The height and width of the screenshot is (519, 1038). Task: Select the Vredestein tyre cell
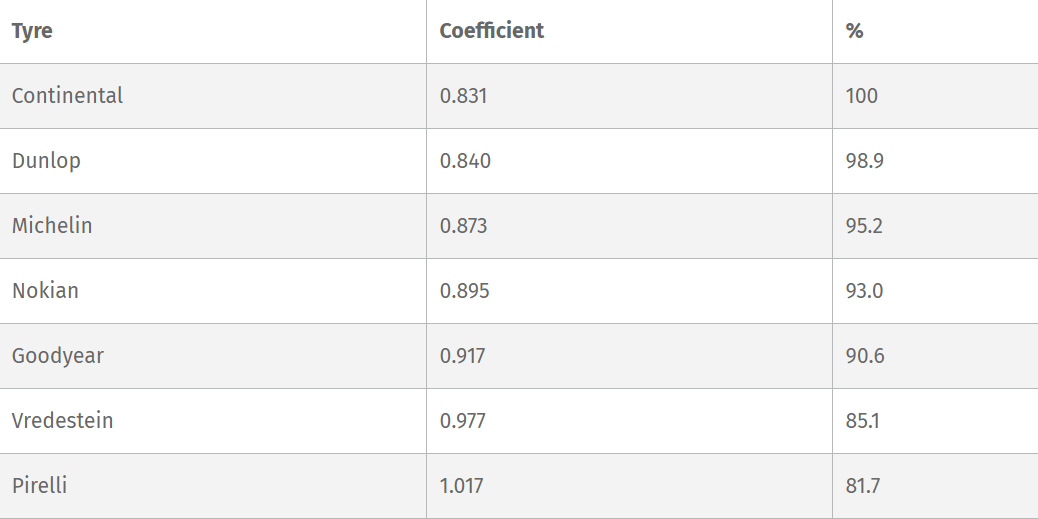click(x=62, y=421)
